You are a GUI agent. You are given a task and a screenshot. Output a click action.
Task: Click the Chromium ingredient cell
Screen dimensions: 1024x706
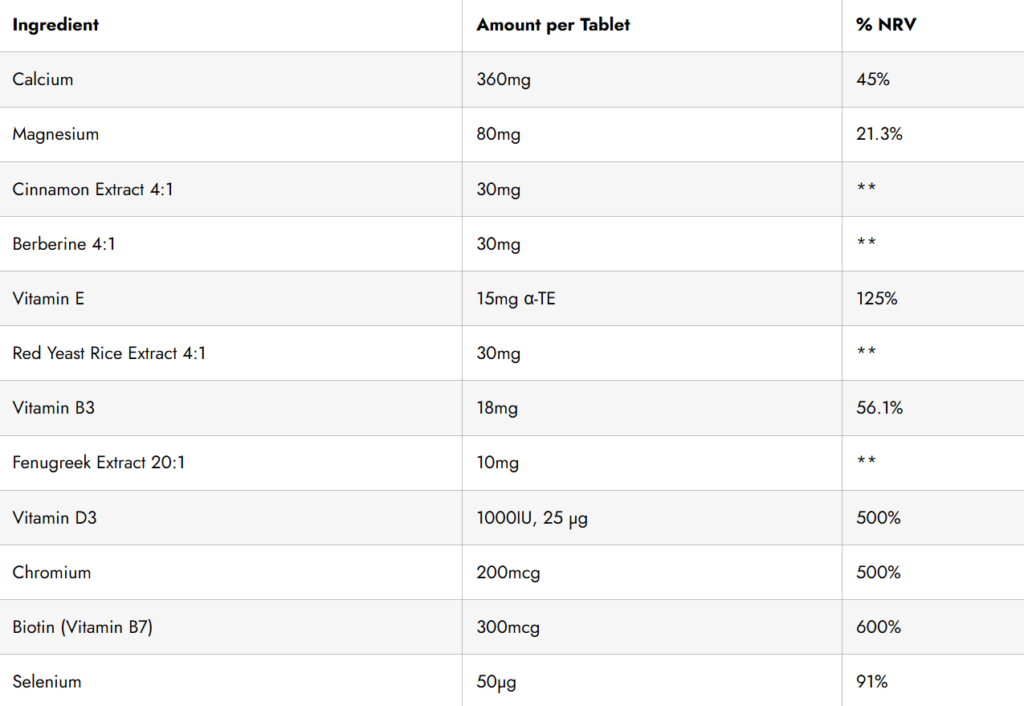point(52,572)
